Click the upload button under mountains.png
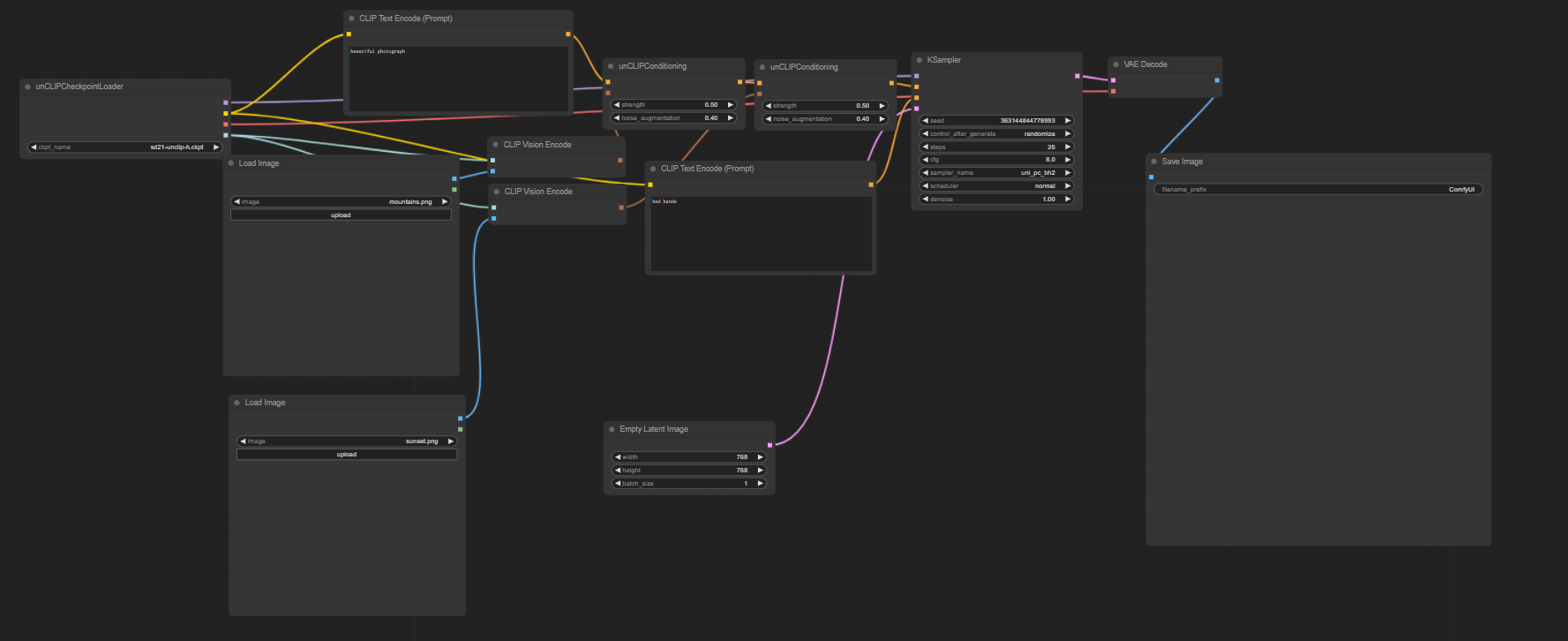 [x=341, y=215]
